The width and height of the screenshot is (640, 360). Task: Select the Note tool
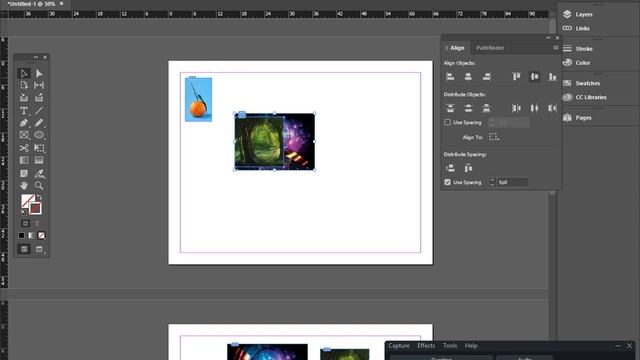tap(24, 174)
